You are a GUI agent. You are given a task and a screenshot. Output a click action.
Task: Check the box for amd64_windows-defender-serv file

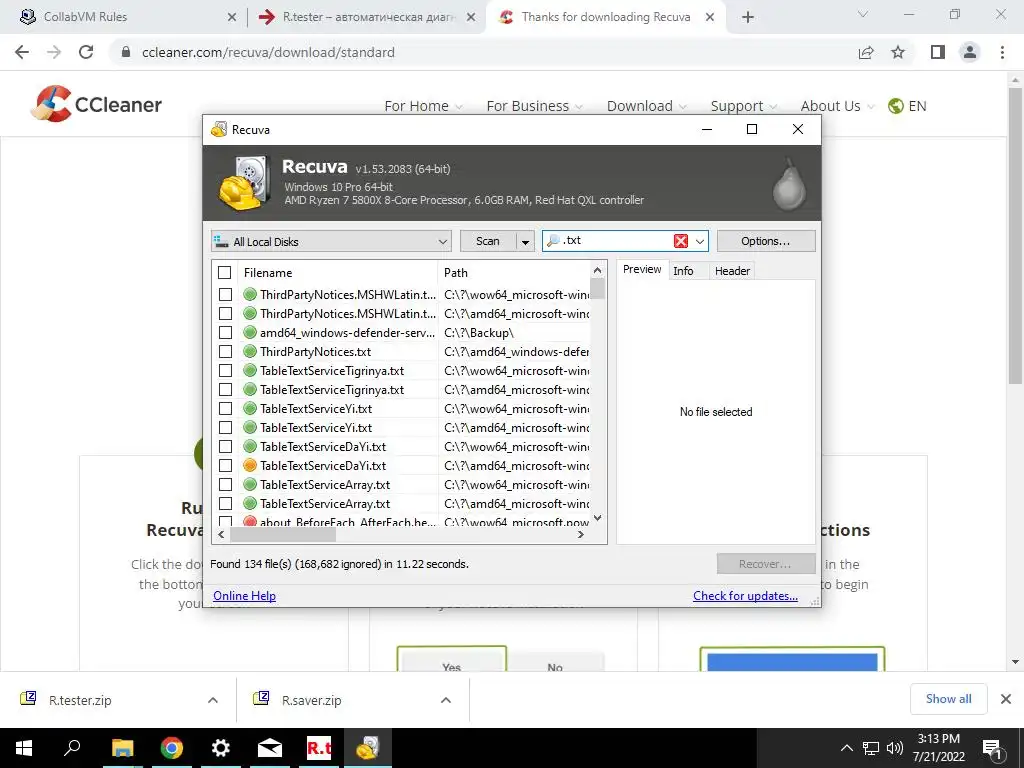click(225, 332)
